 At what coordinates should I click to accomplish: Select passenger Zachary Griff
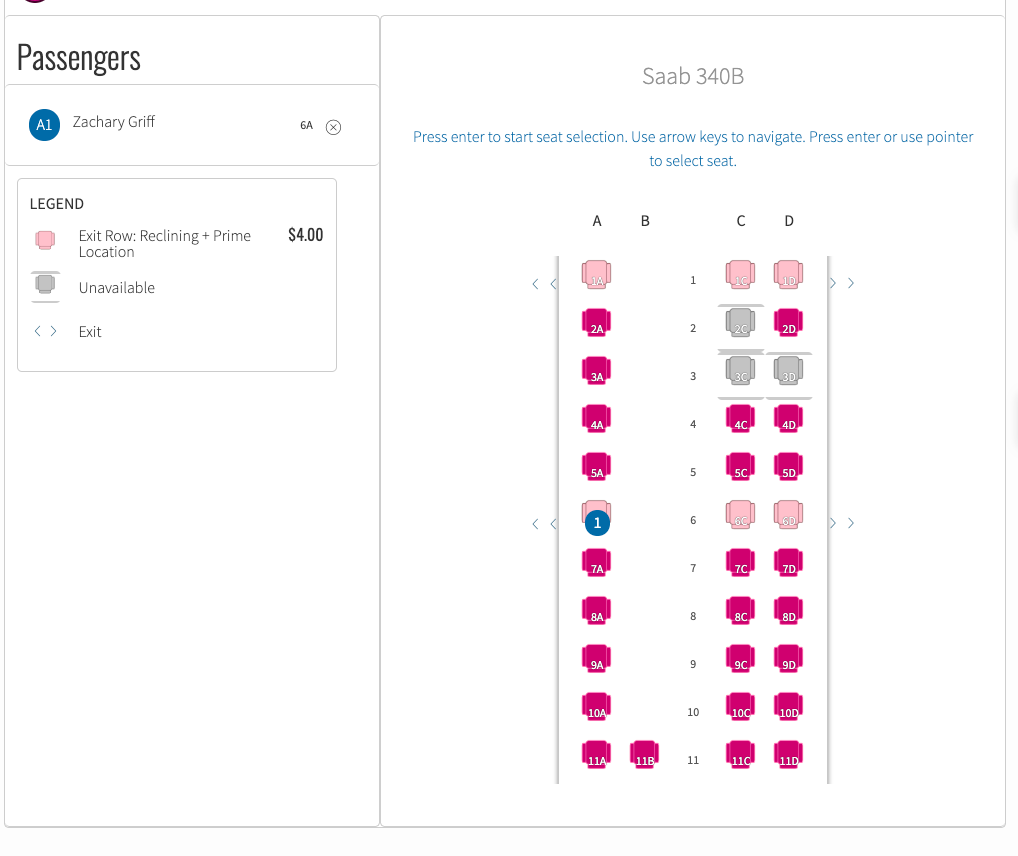click(x=114, y=122)
